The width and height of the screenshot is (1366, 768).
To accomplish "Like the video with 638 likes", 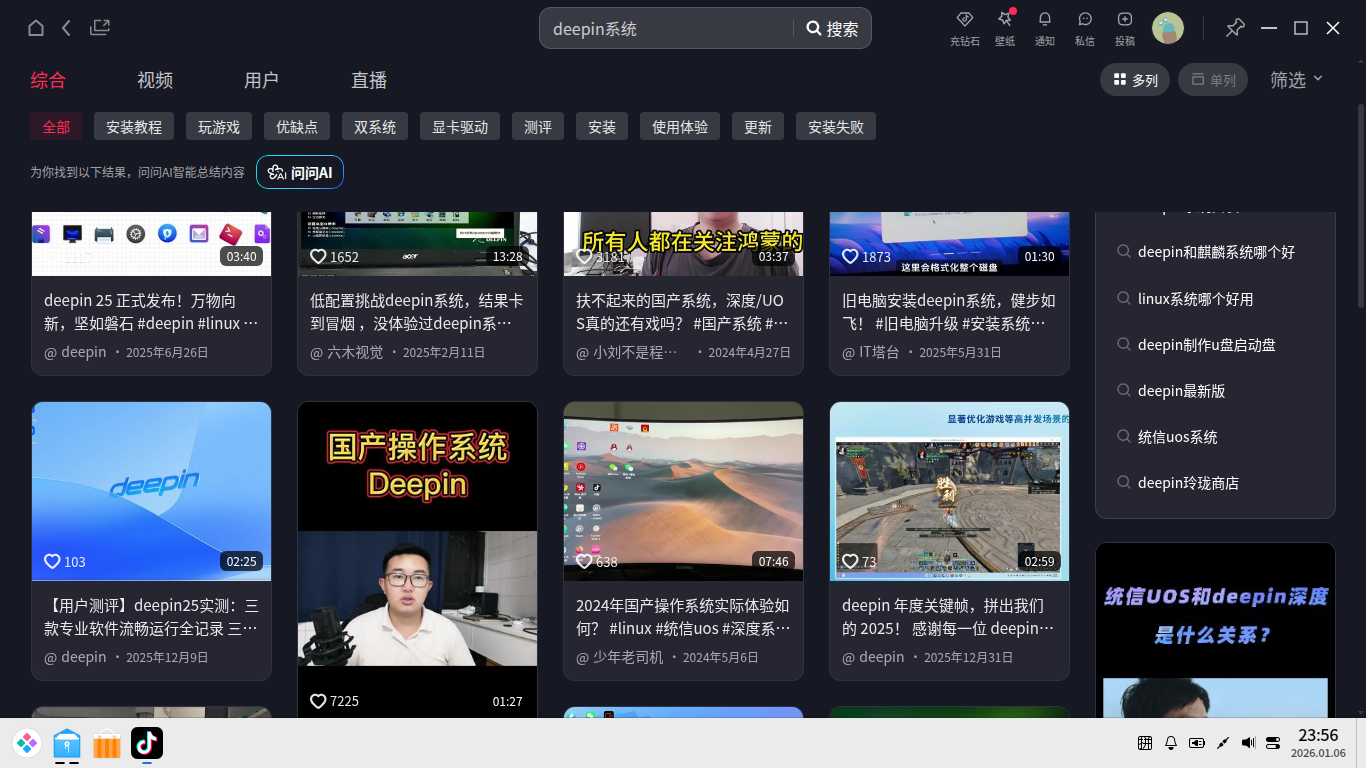I will point(584,562).
